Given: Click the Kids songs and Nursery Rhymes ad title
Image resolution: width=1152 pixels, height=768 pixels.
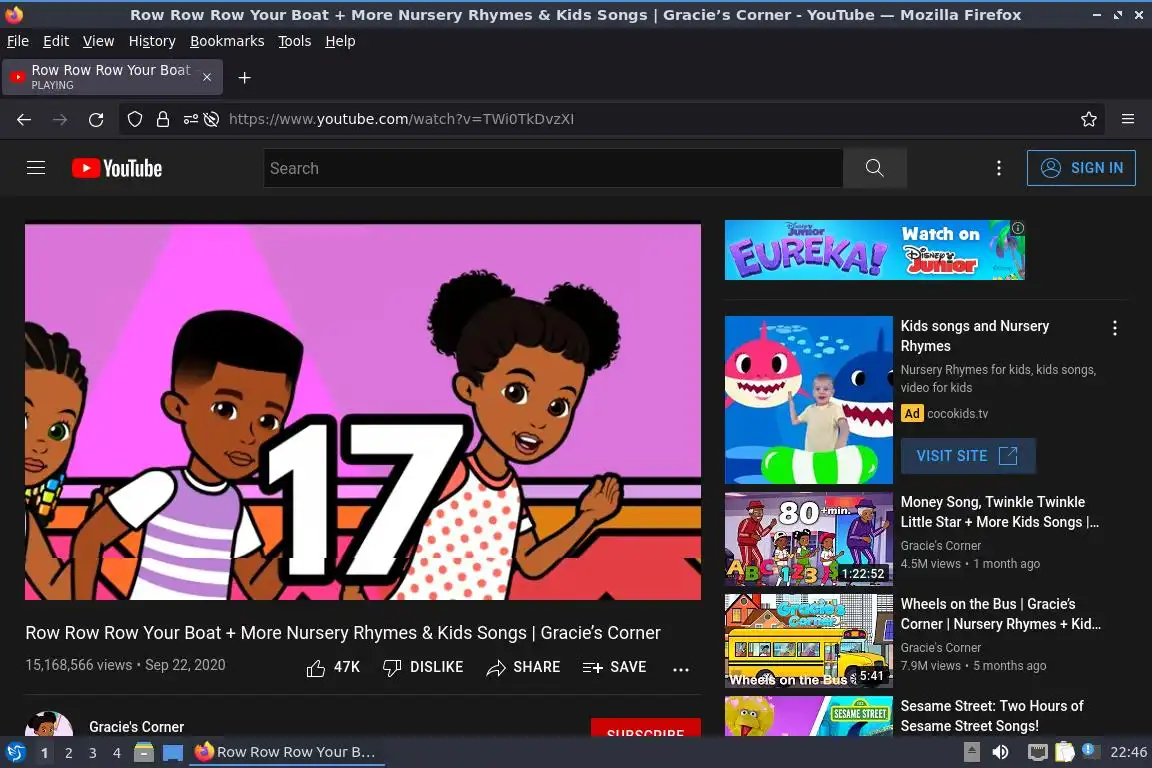Looking at the screenshot, I should (x=974, y=336).
